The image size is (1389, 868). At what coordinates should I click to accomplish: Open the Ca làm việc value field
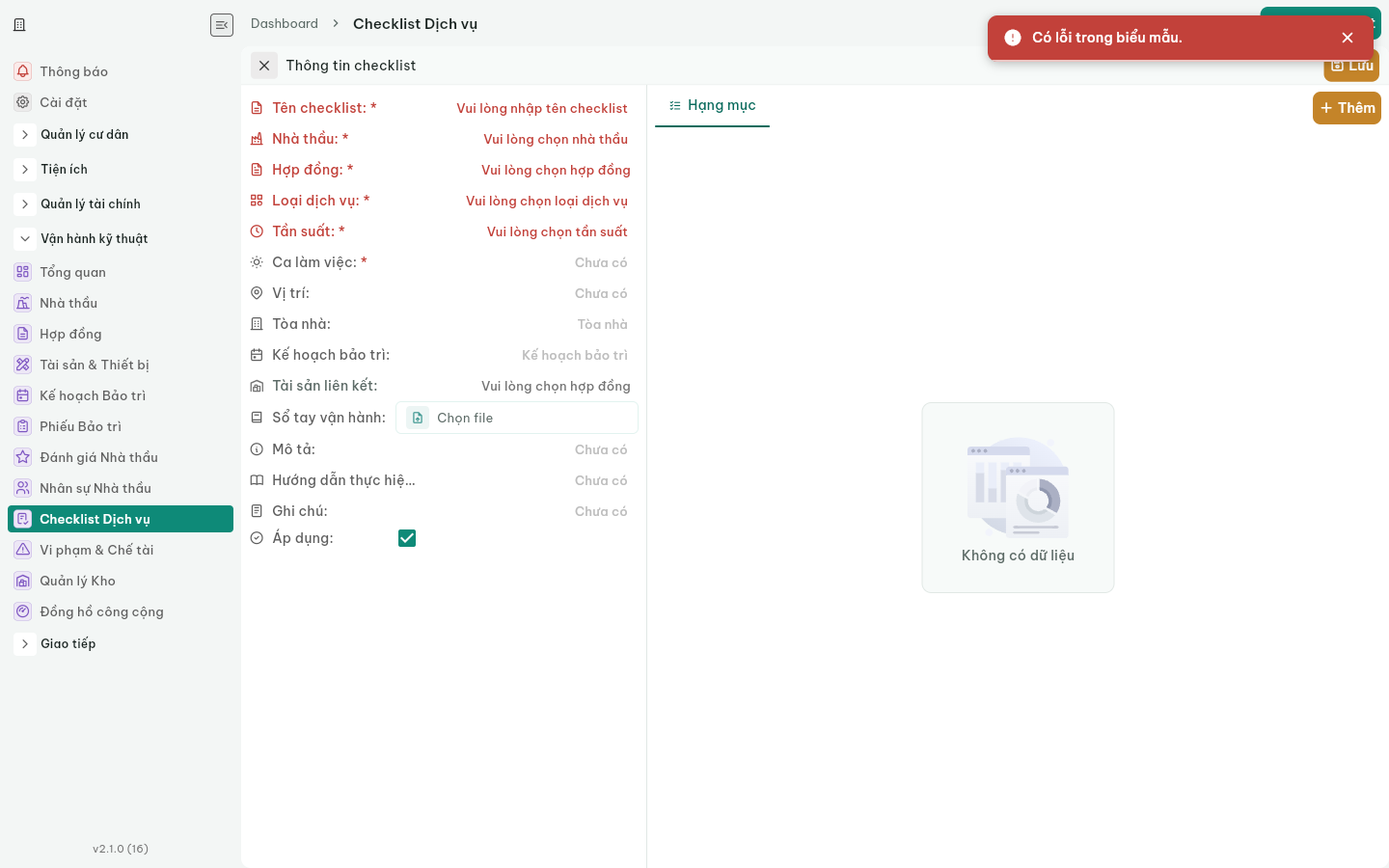pos(517,262)
